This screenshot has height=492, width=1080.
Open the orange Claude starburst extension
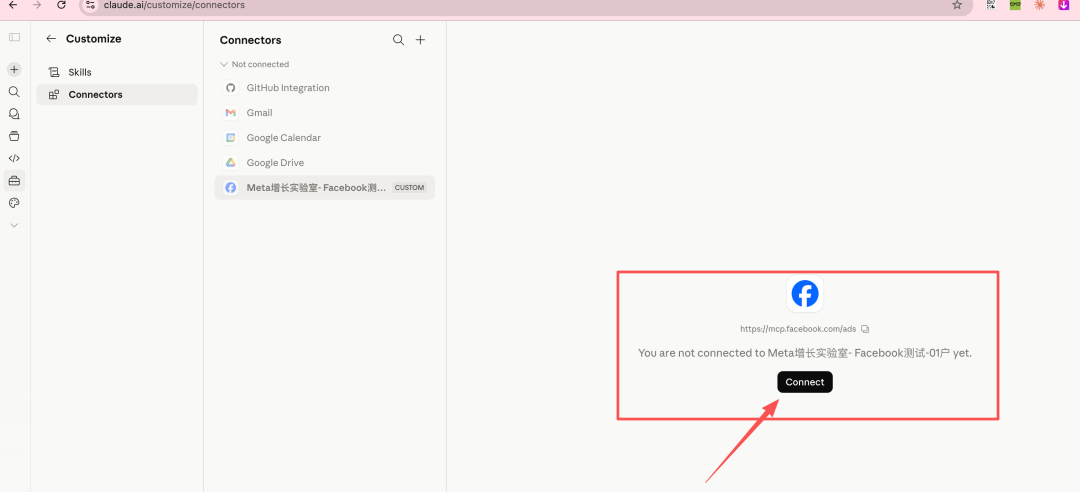coord(1039,5)
